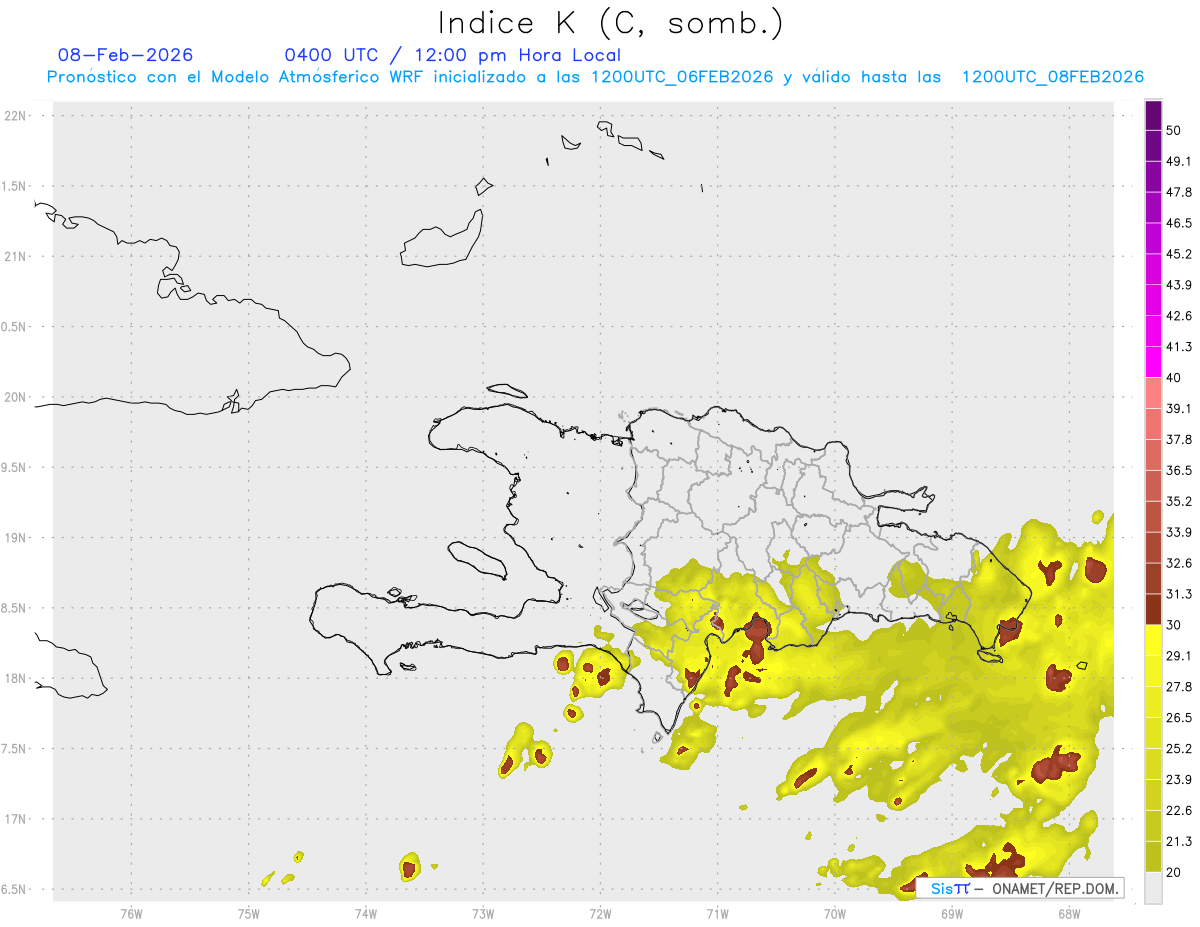
Task: Click the latitude axis label '17N'
Action: pos(15,819)
